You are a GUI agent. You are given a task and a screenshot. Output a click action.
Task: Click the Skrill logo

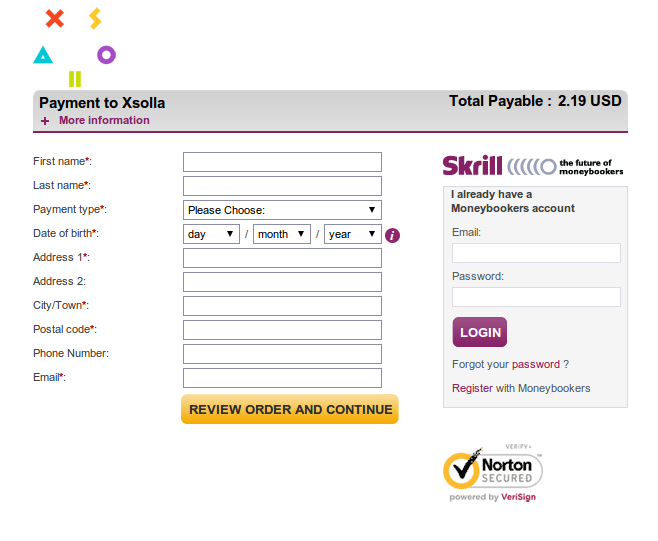pyautogui.click(x=533, y=166)
